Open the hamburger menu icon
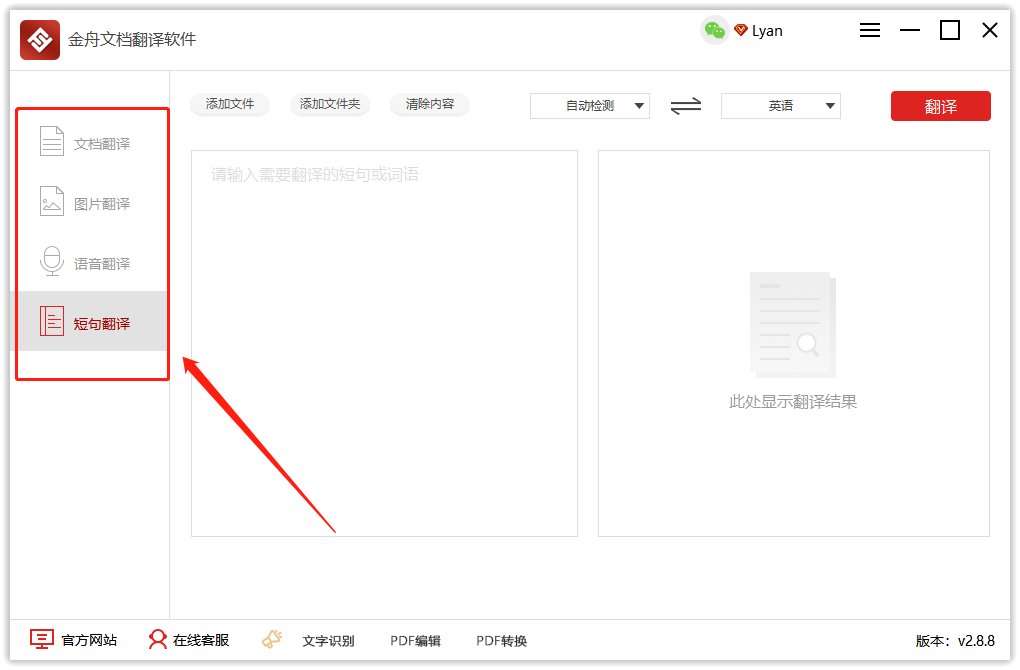1020x670 pixels. tap(870, 30)
